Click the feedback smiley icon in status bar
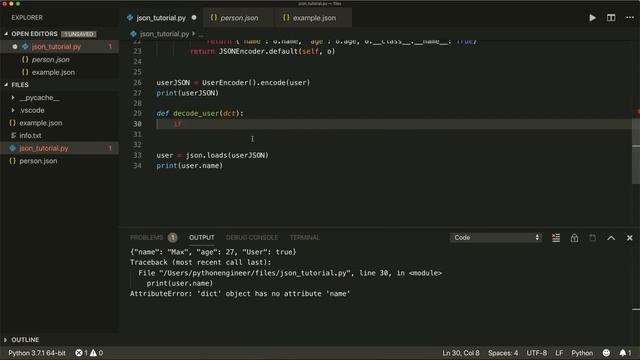Image resolution: width=640 pixels, height=360 pixels. [606, 353]
